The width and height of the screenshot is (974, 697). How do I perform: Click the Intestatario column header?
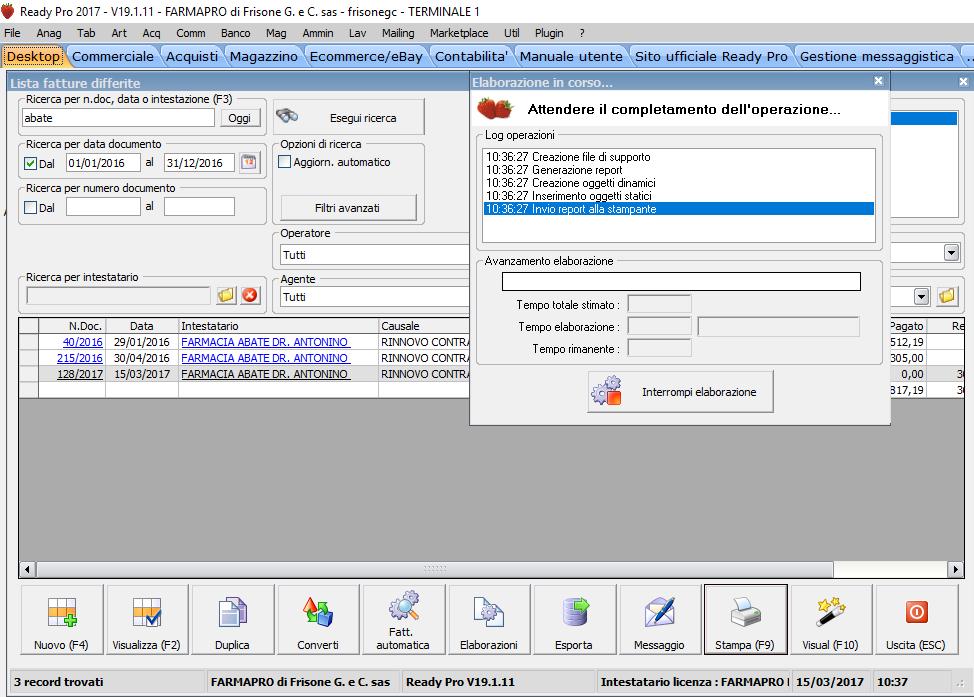278,326
